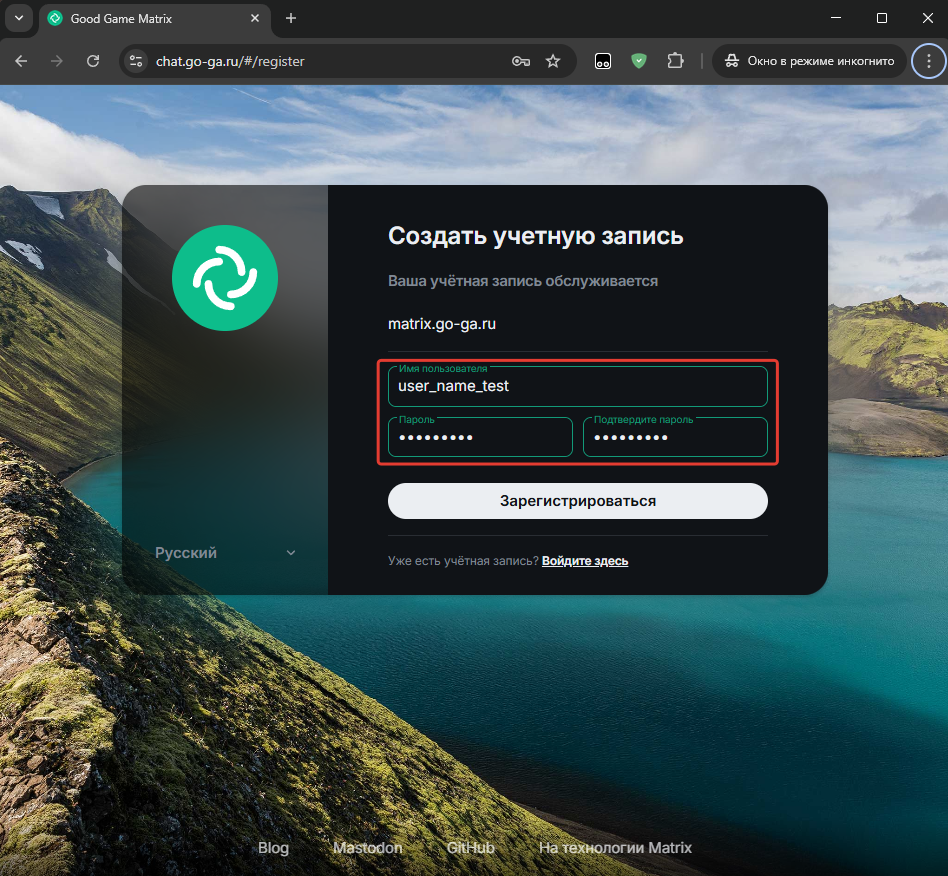Open the tab search dropdown arrow

point(19,18)
